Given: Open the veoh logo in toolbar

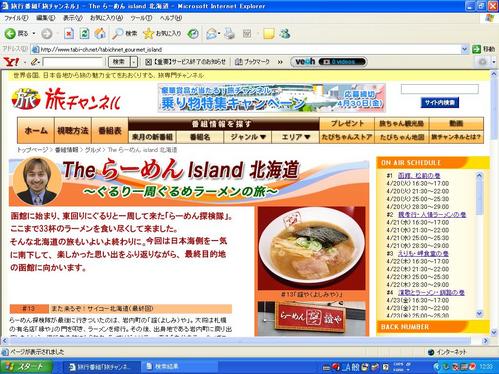Looking at the screenshot, I should 305,62.
